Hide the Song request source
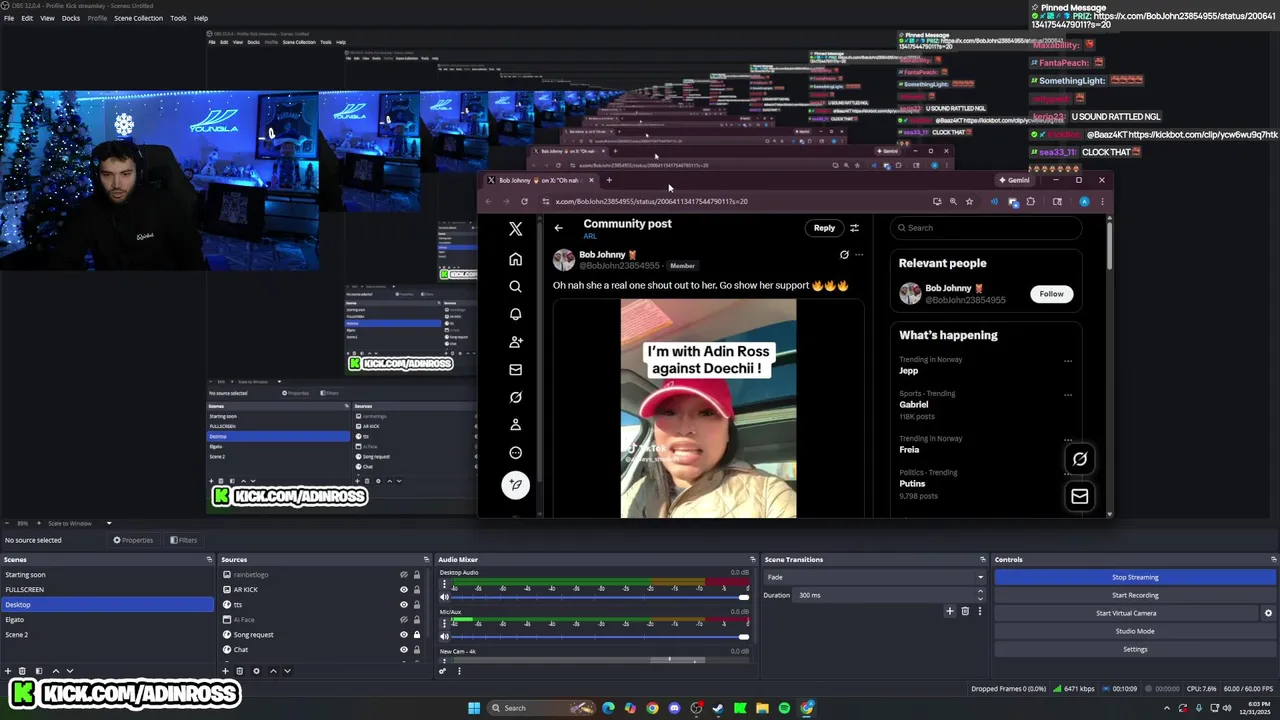The width and height of the screenshot is (1280, 720). click(404, 635)
